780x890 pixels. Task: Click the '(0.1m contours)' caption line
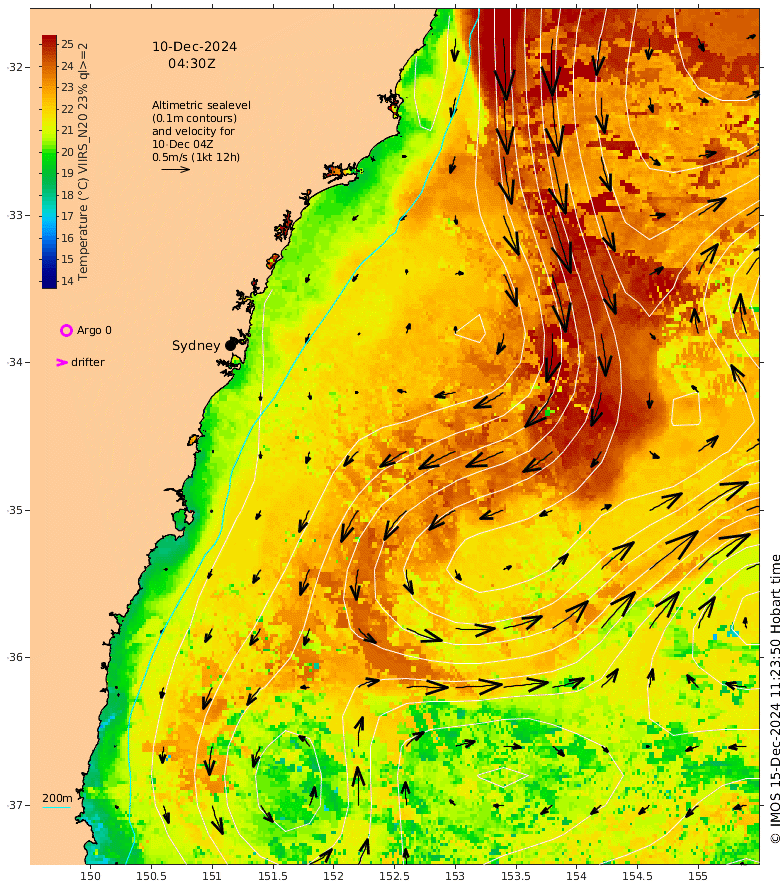[194, 118]
